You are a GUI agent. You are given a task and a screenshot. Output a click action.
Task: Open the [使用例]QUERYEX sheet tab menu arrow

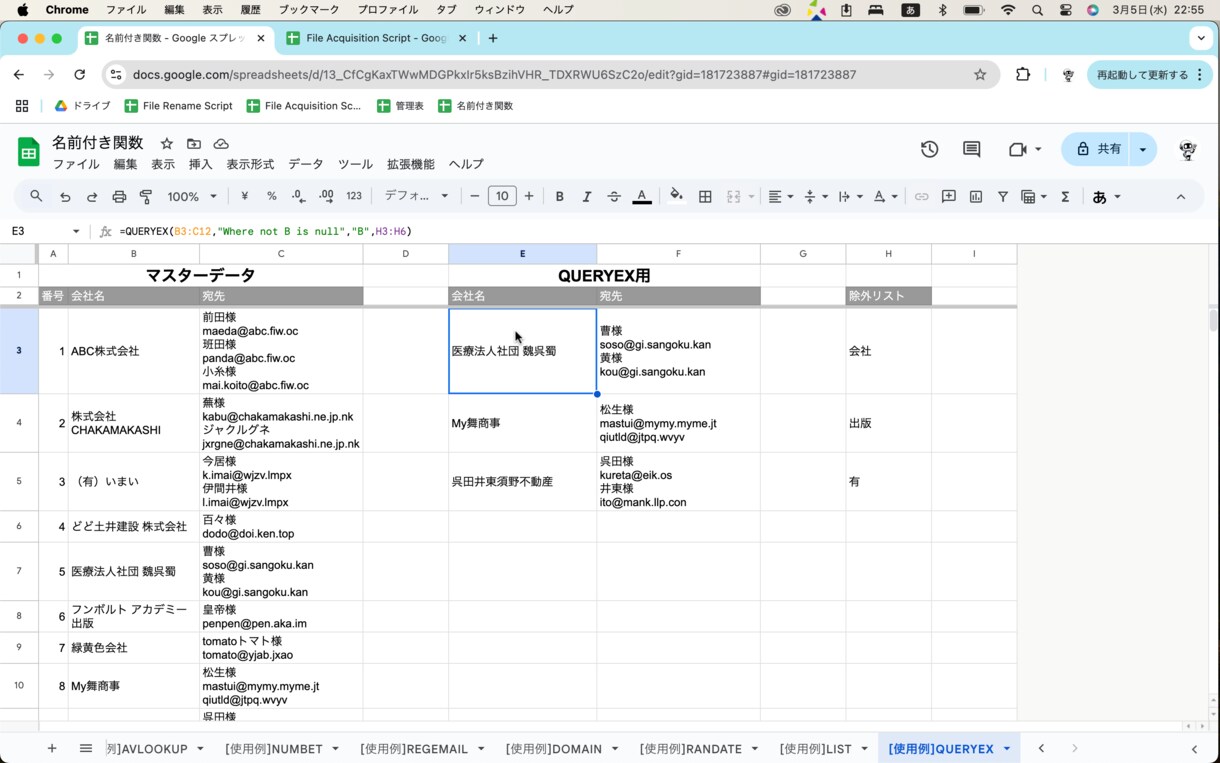(1006, 749)
